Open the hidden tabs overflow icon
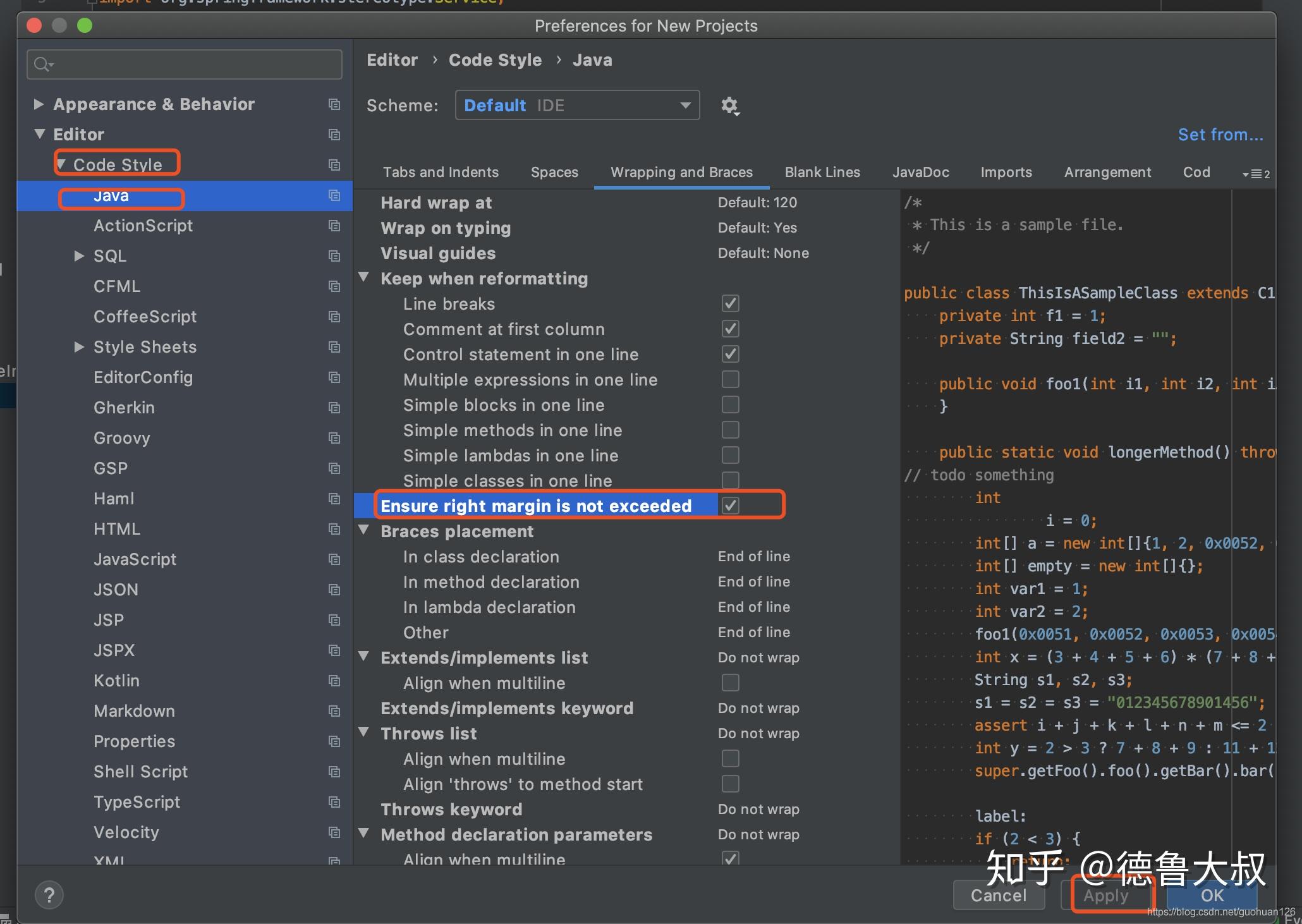Viewport: 1302px width, 924px height. pyautogui.click(x=1255, y=173)
